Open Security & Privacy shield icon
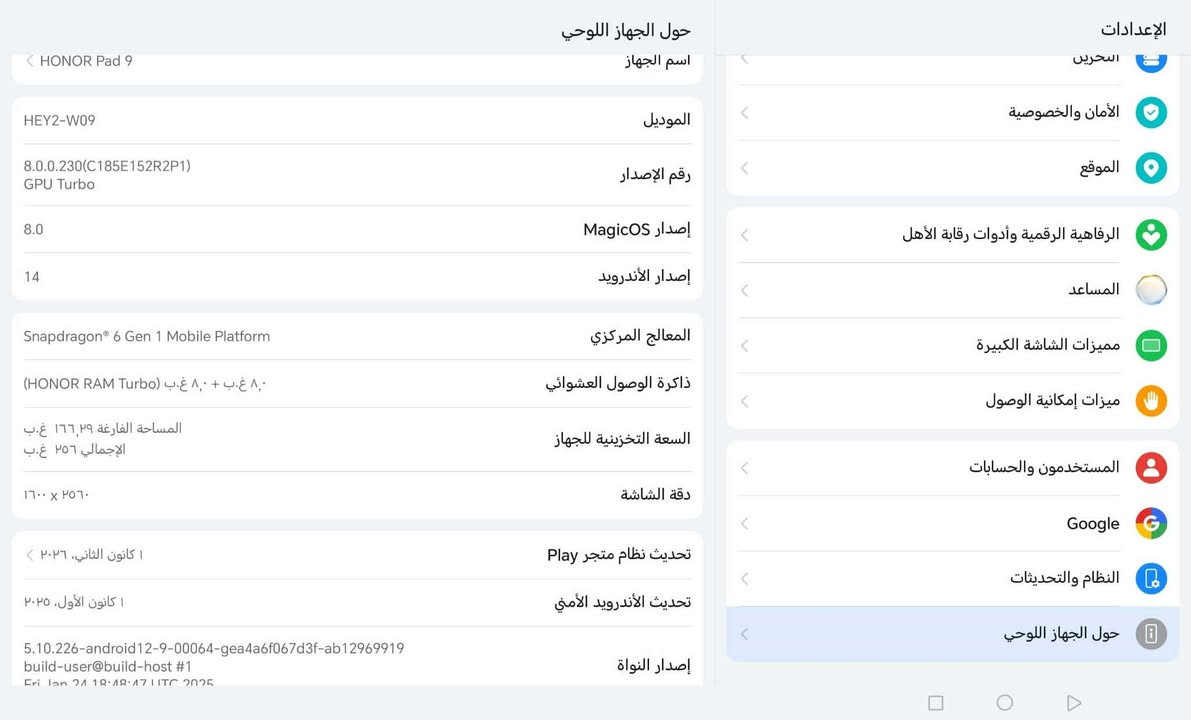The image size is (1191, 720). [1151, 112]
